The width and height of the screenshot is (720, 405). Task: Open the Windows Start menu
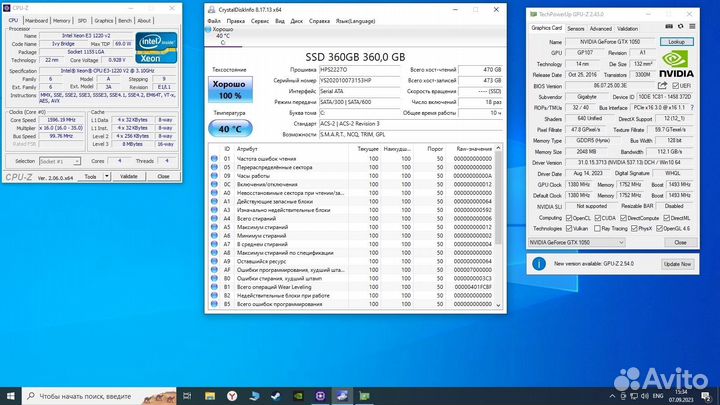click(x=11, y=396)
